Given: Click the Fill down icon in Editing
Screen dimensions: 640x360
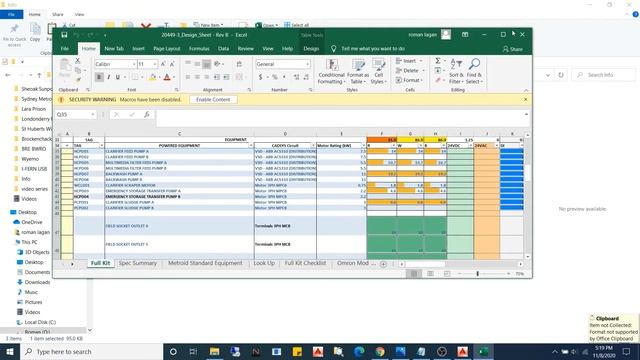Looking at the screenshot, I should (x=438, y=71).
